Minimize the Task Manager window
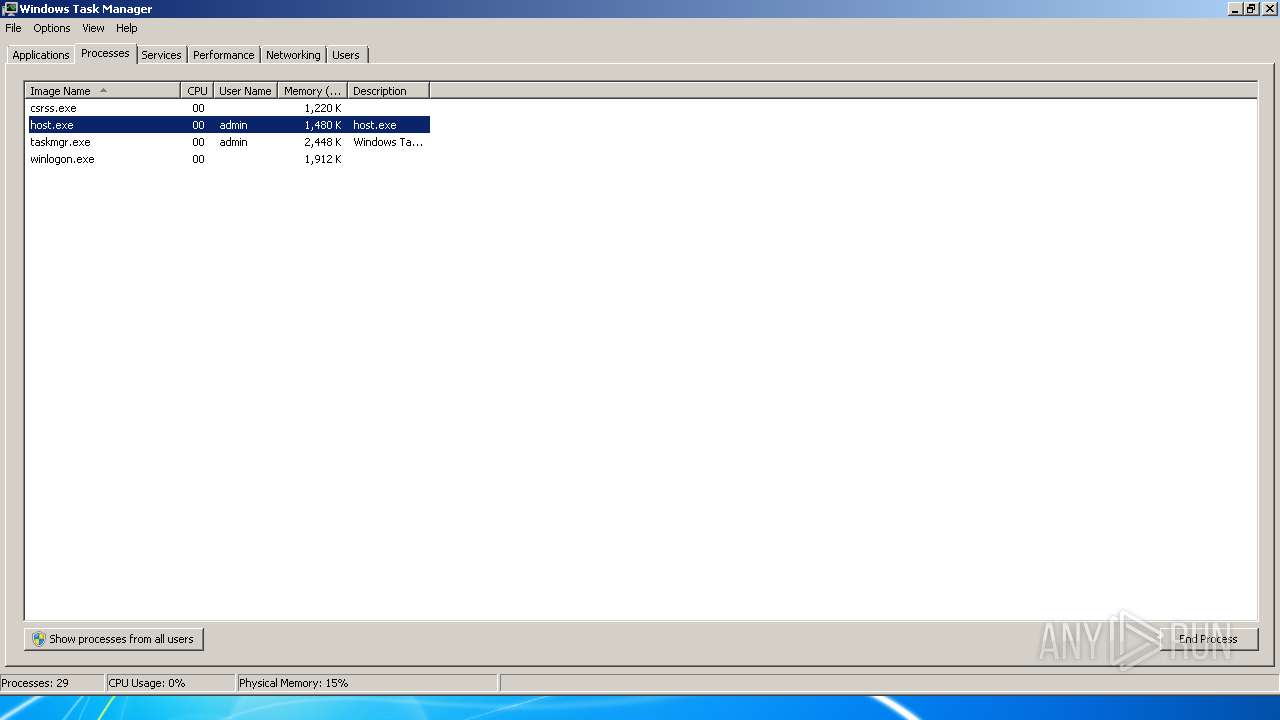Image resolution: width=1280 pixels, height=720 pixels. pyautogui.click(x=1235, y=8)
